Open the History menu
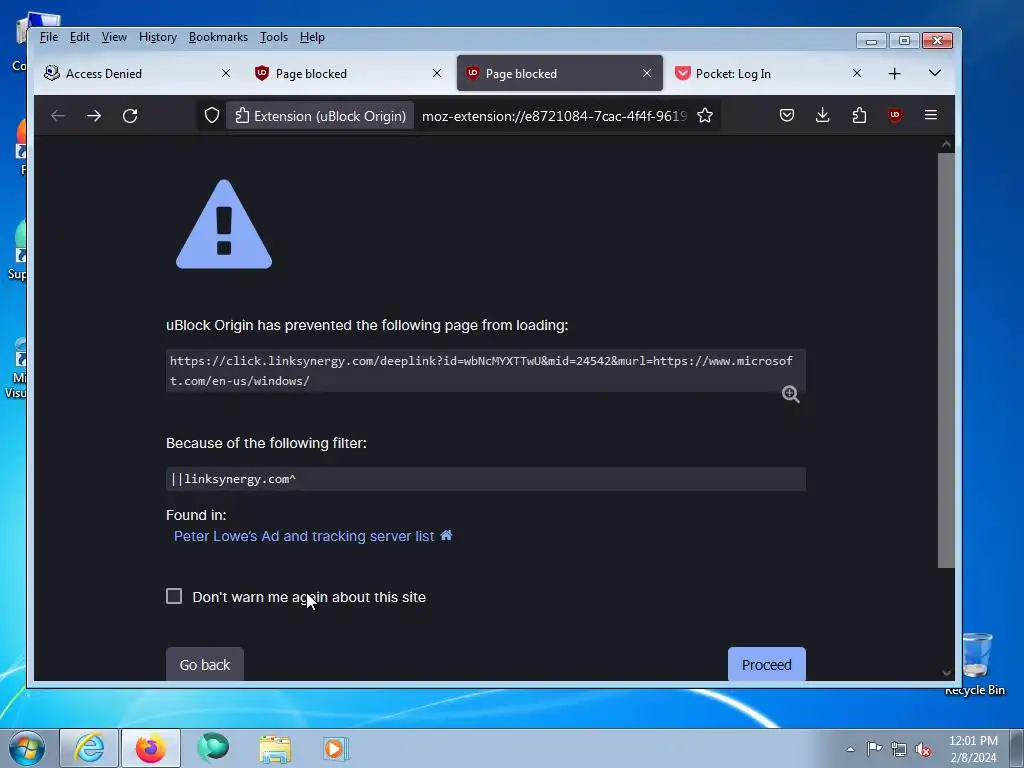 tap(157, 37)
